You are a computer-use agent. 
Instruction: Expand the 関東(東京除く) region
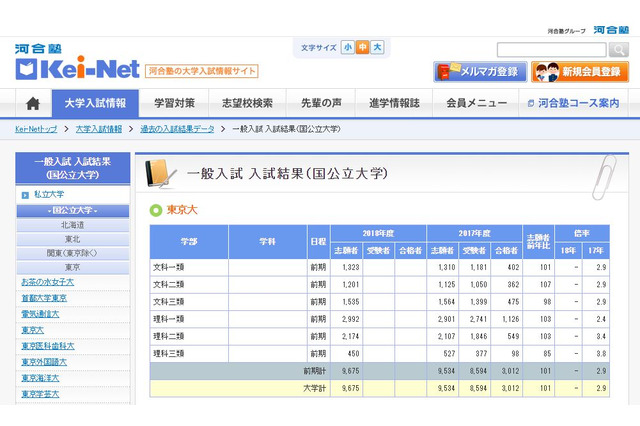[x=73, y=253]
